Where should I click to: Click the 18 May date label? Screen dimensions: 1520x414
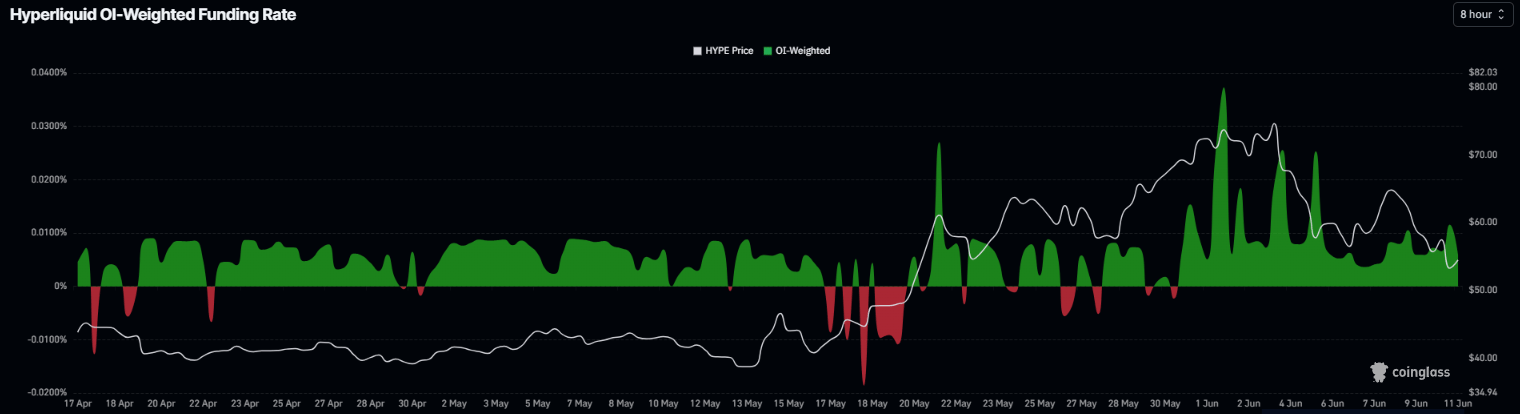point(871,403)
